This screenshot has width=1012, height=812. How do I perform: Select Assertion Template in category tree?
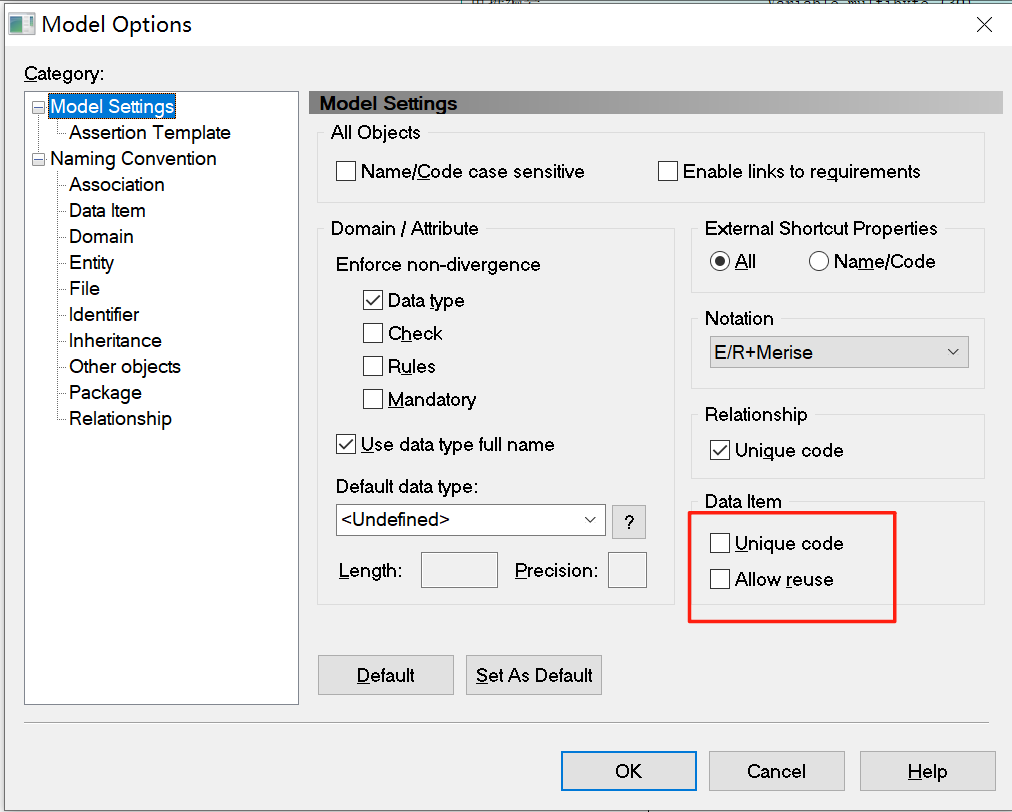[x=150, y=133]
